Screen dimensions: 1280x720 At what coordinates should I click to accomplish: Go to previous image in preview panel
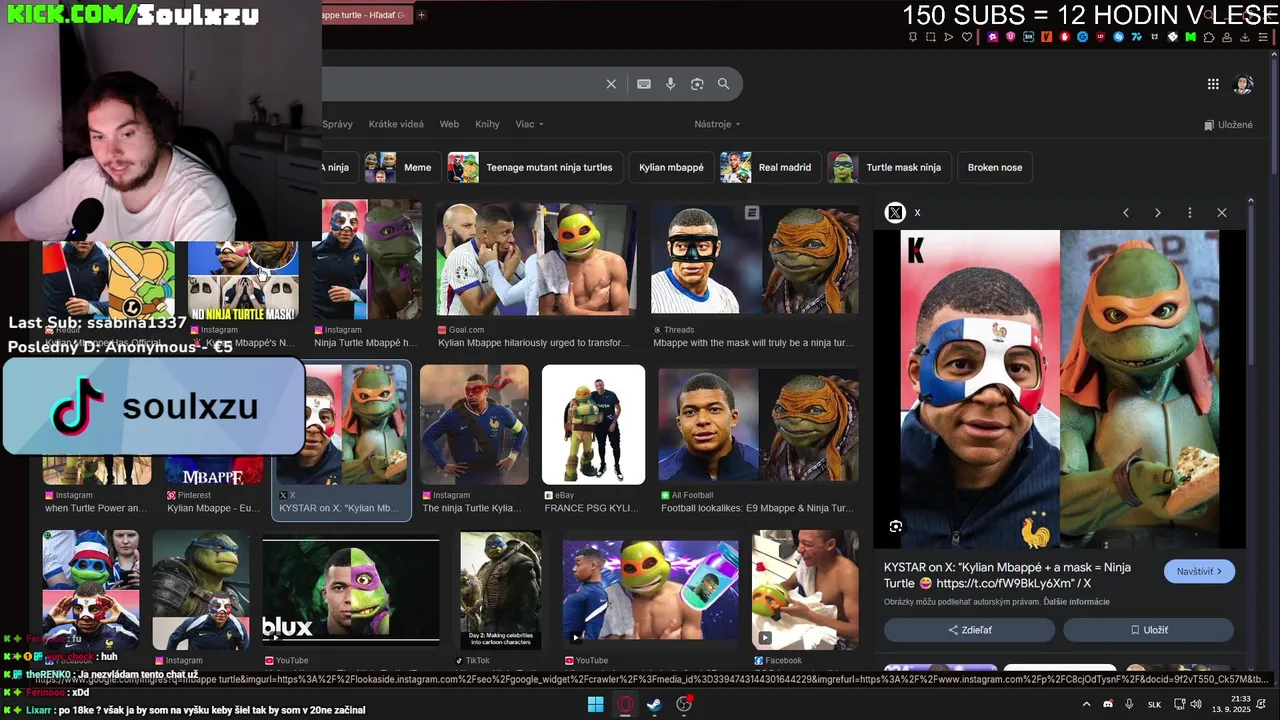point(1126,212)
